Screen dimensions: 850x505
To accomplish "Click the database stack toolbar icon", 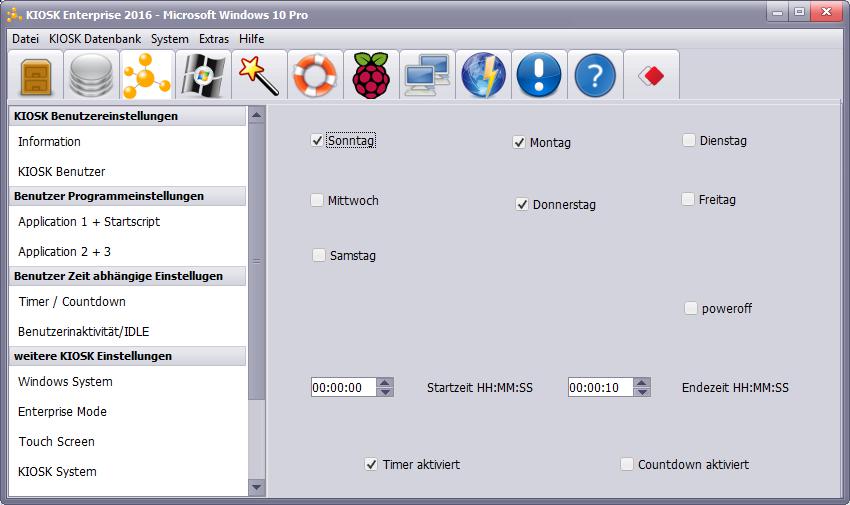I will pos(92,75).
